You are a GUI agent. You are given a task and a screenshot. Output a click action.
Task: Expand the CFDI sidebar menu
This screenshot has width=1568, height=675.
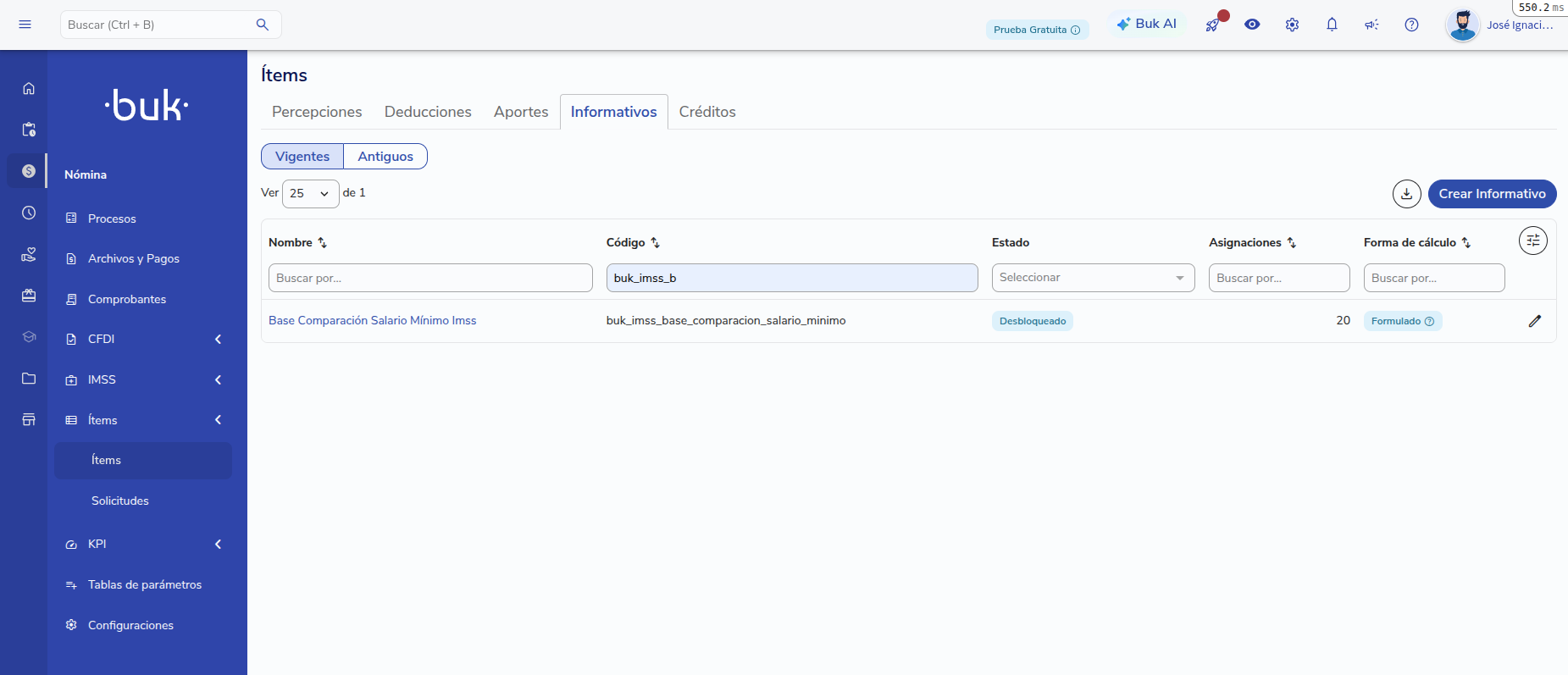[x=144, y=339]
